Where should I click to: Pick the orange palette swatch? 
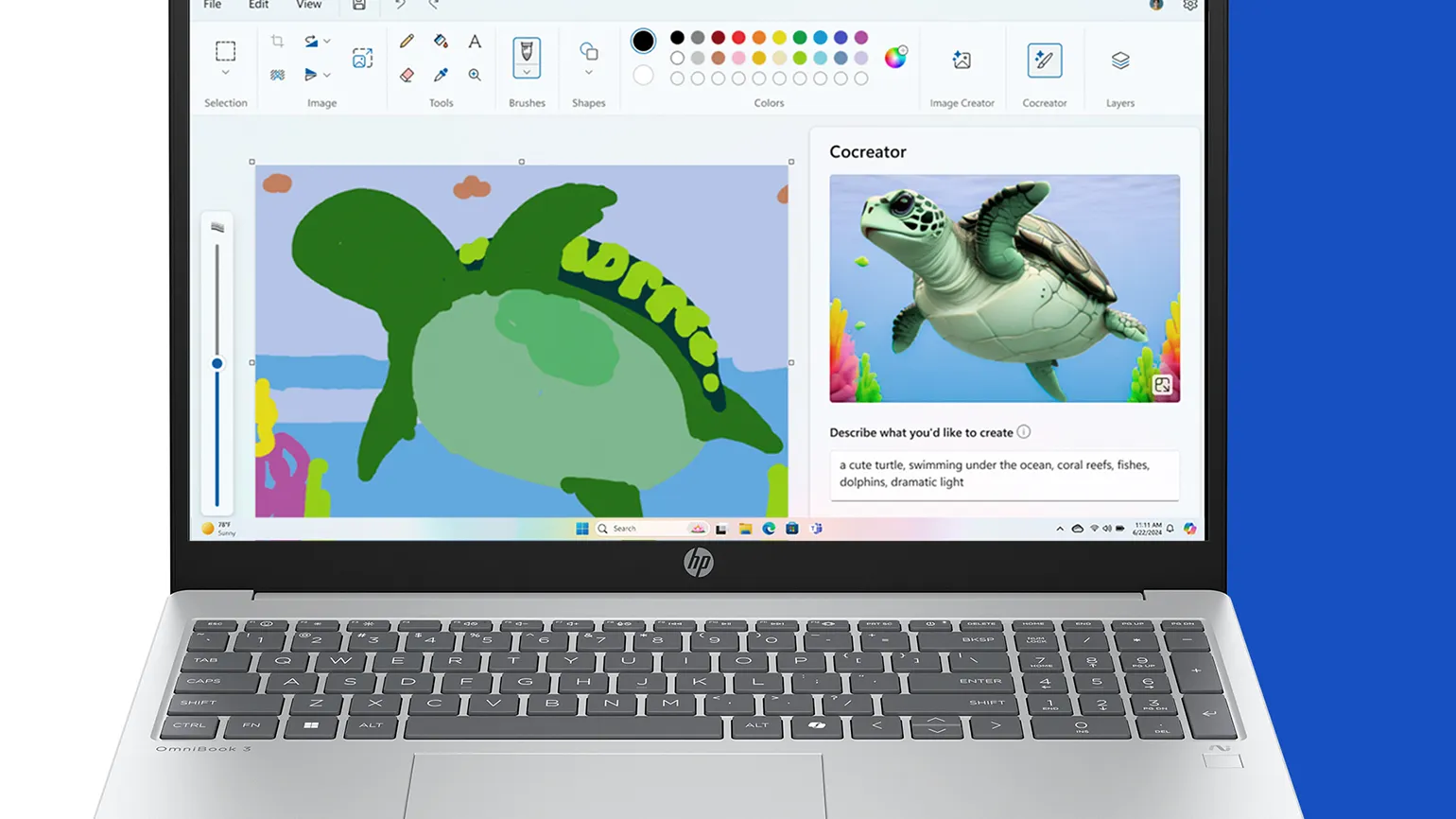[x=759, y=38]
